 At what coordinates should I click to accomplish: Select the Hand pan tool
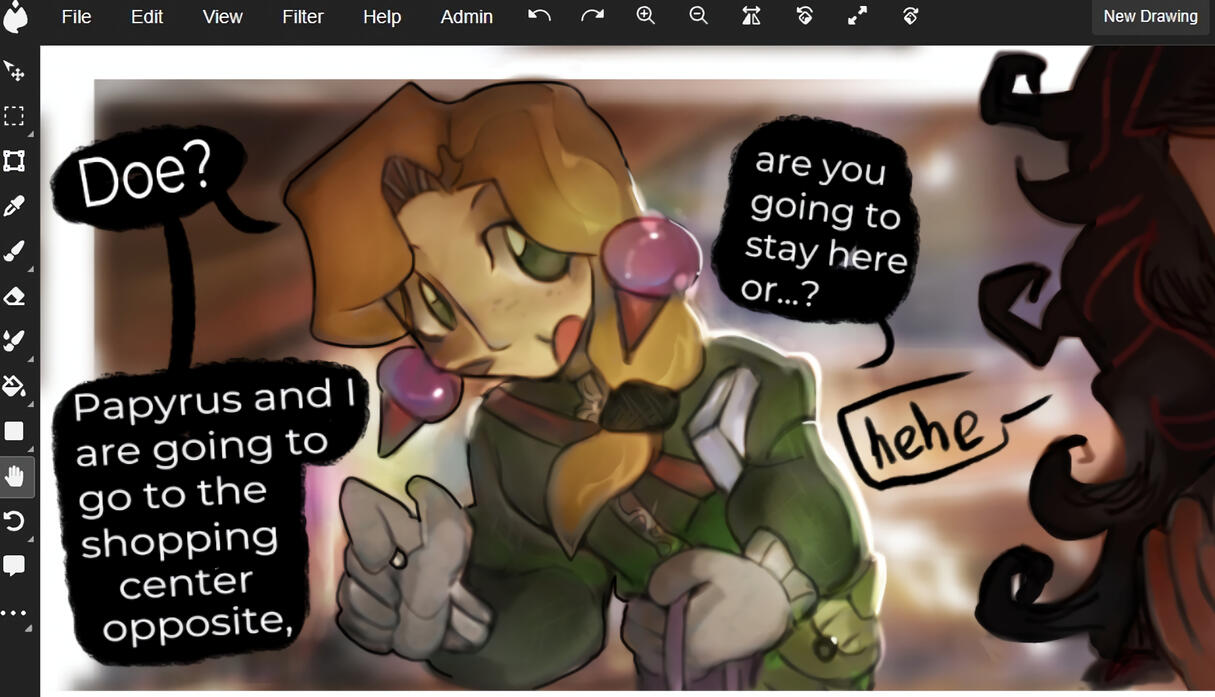tap(14, 476)
